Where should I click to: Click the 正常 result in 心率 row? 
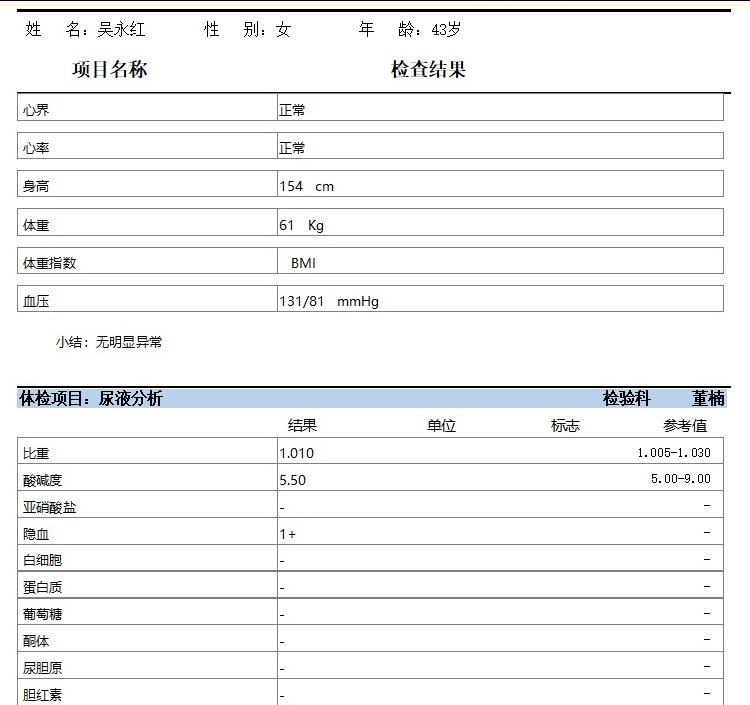(x=292, y=148)
